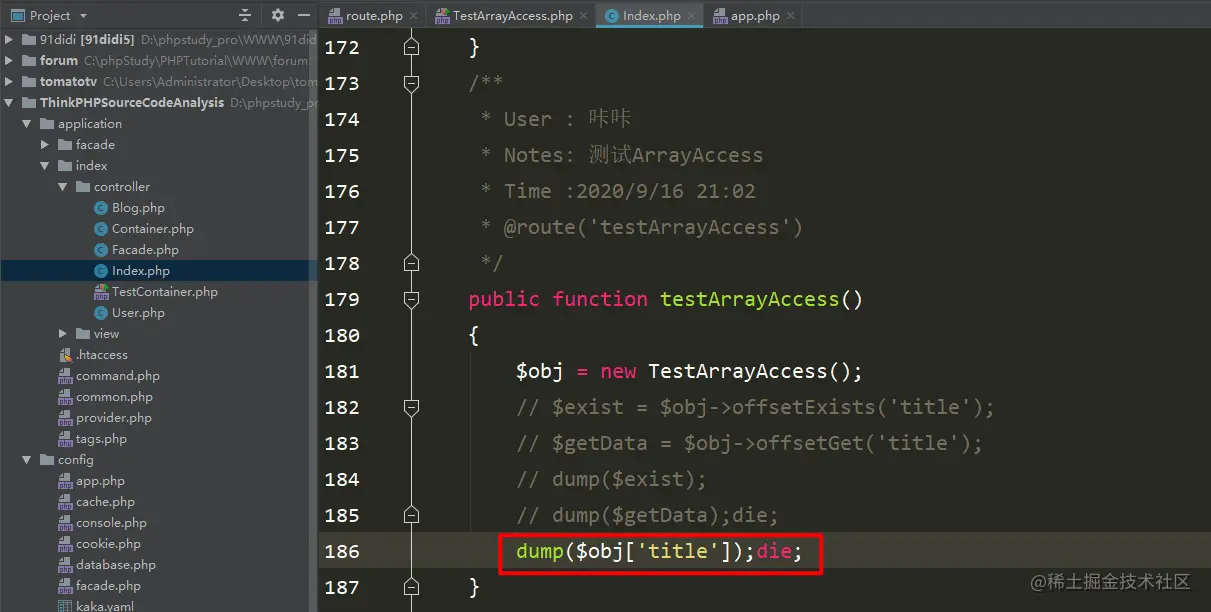This screenshot has height=612, width=1211.
Task: Select Index.php in project tree
Action: click(x=141, y=271)
